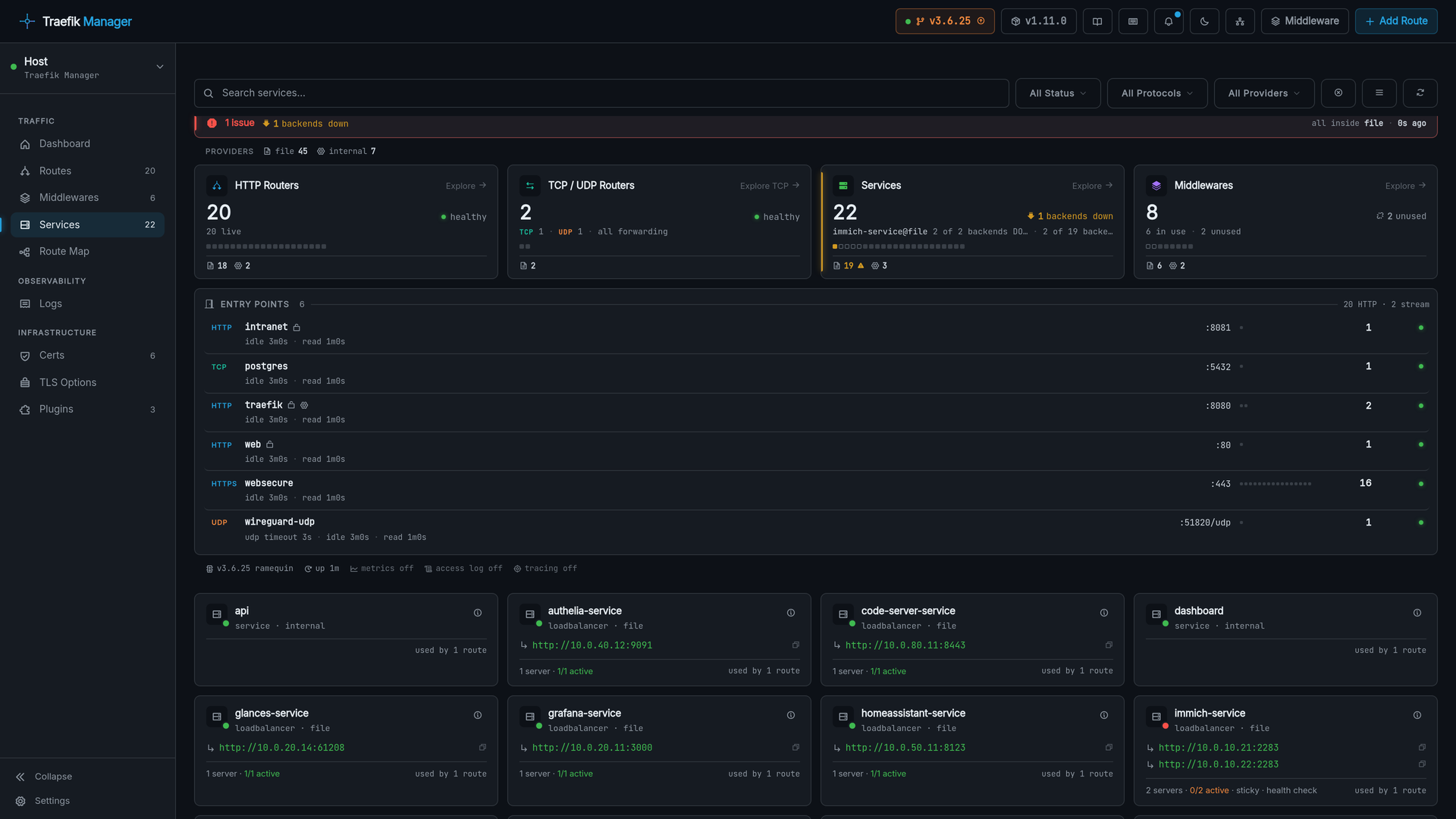Image resolution: width=1456 pixels, height=819 pixels.
Task: Click the HTTP Routers card icon
Action: point(217,186)
